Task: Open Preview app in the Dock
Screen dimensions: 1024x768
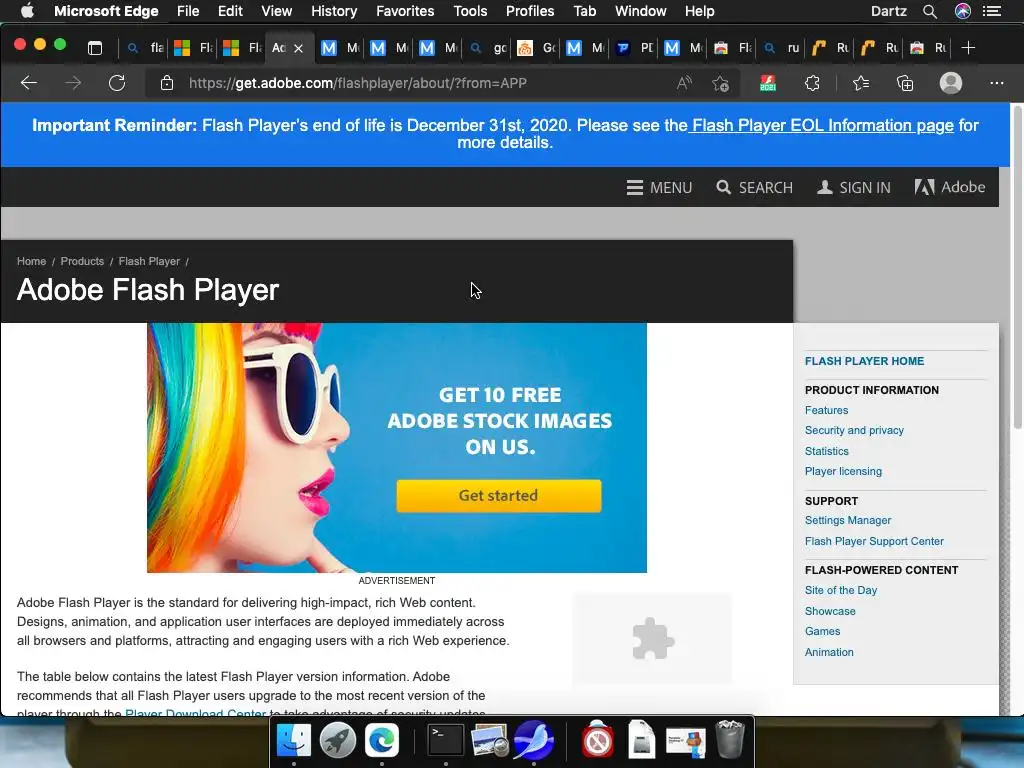Action: pos(490,741)
